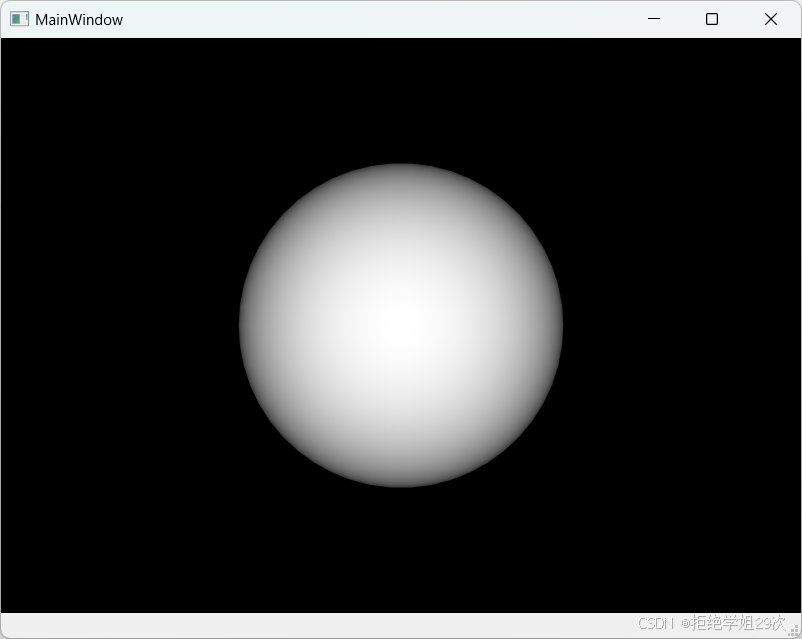Click the black viewport right of the sphere
The width and height of the screenshot is (802, 639).
click(680, 324)
